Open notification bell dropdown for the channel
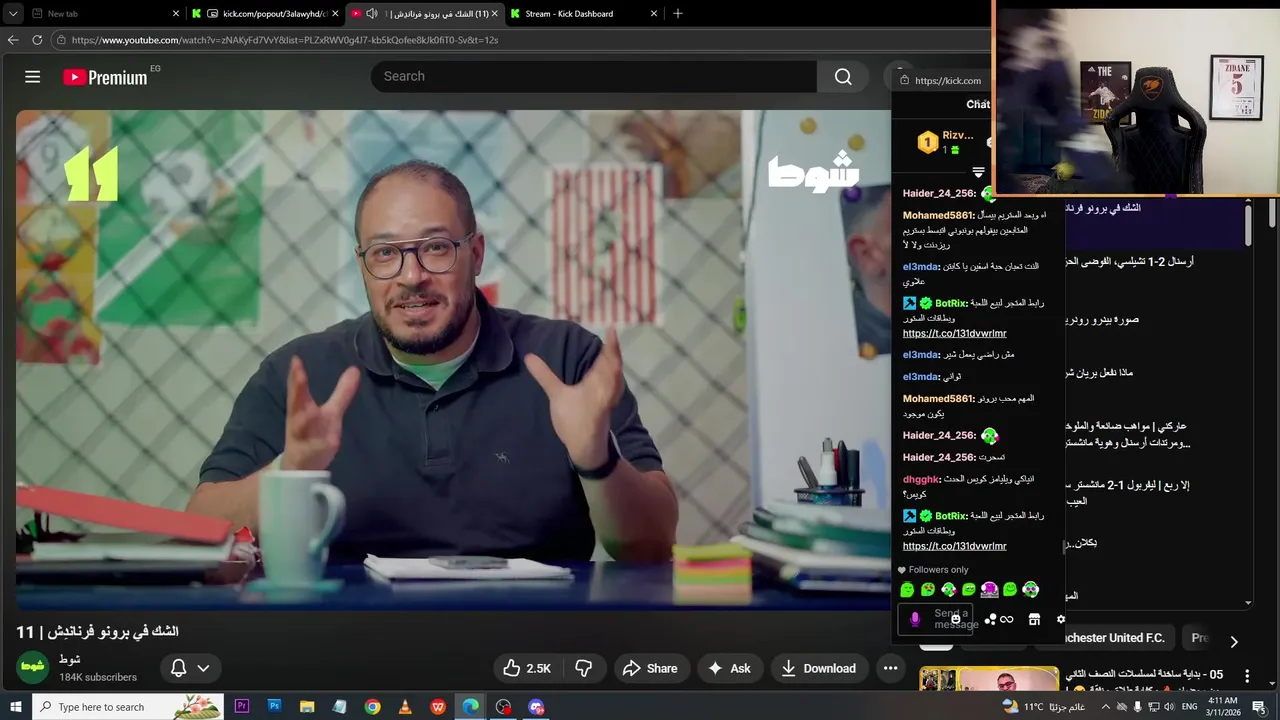Image resolution: width=1280 pixels, height=720 pixels. [x=190, y=668]
